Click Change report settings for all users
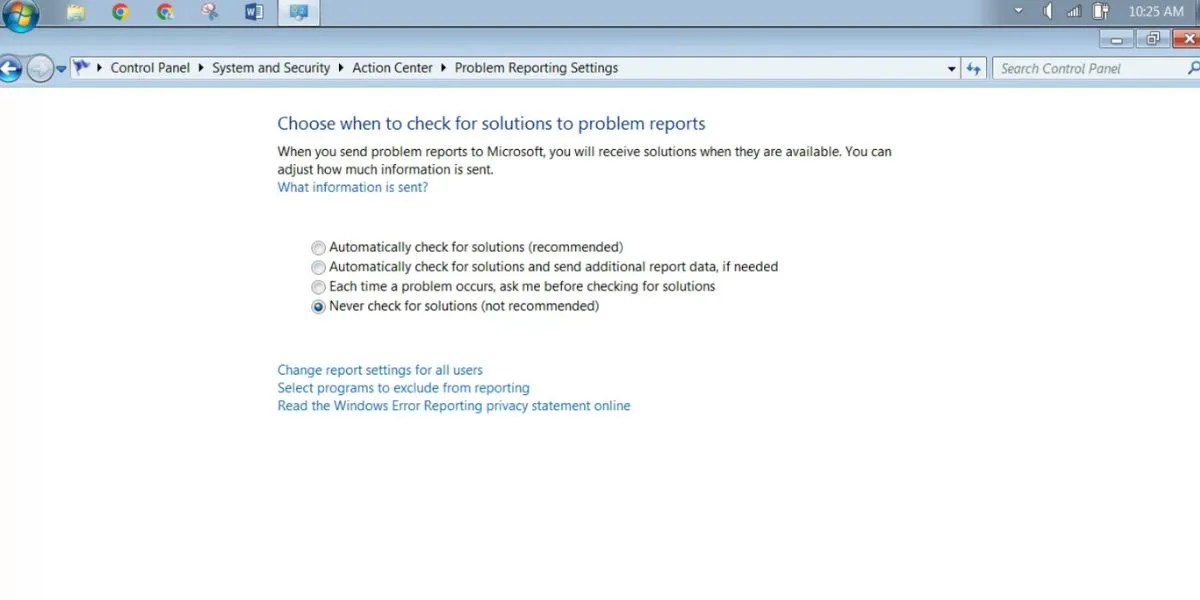 click(380, 369)
